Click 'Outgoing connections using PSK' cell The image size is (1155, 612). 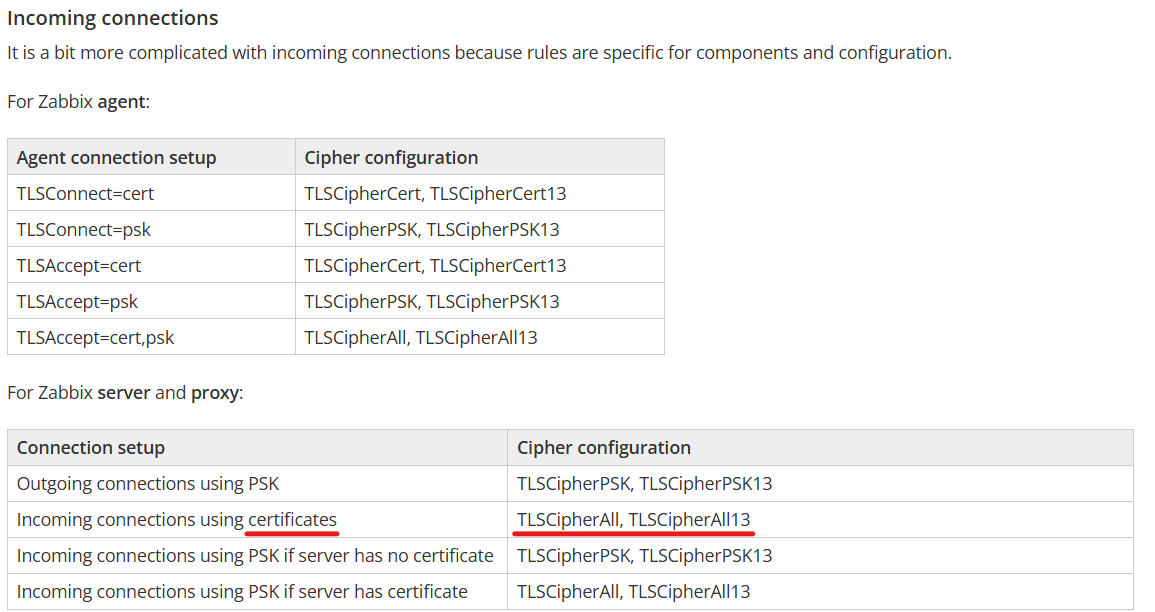coord(147,483)
